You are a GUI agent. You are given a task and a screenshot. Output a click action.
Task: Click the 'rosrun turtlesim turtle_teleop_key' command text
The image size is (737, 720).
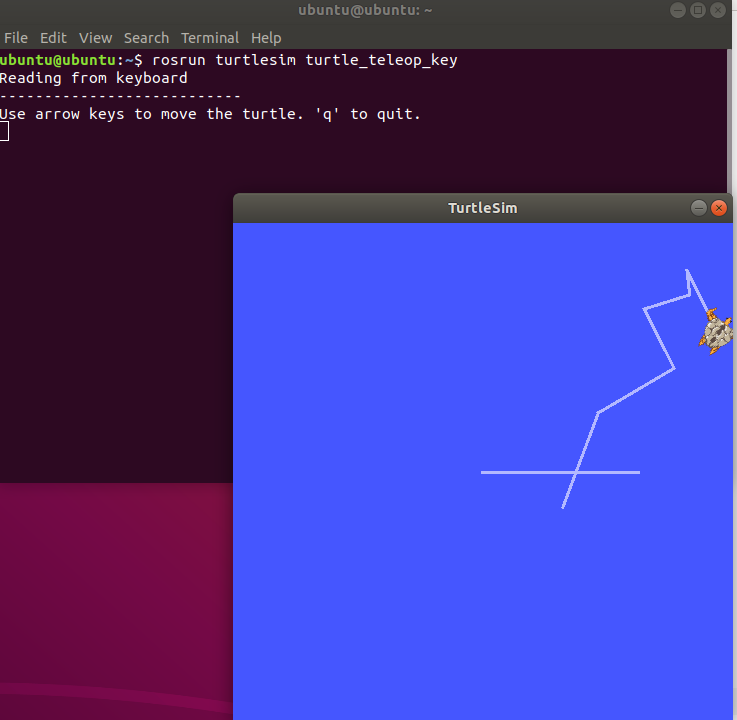click(x=305, y=60)
